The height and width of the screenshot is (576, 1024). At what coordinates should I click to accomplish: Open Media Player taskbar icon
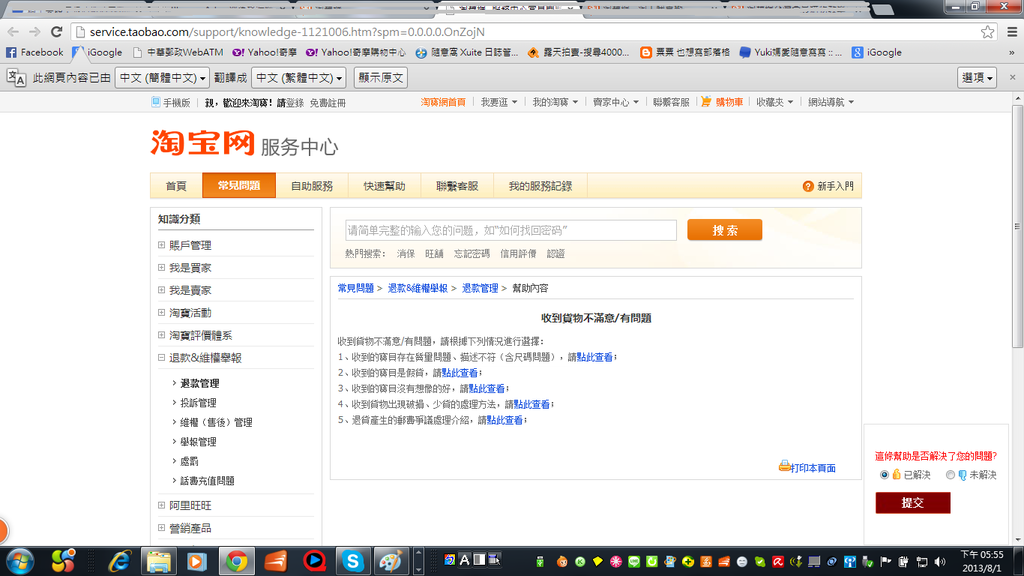[x=197, y=562]
